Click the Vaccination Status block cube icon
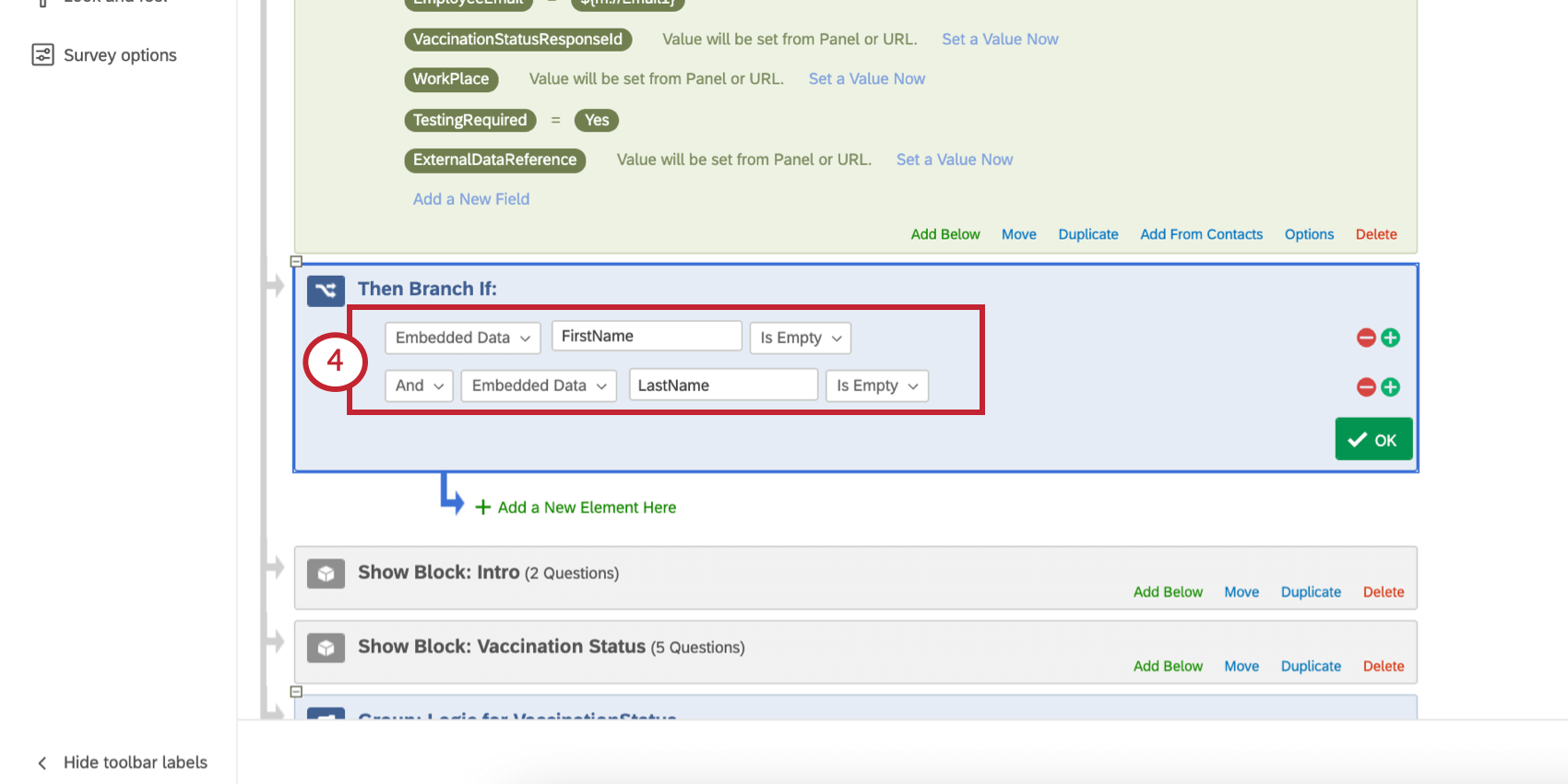 pyautogui.click(x=326, y=647)
